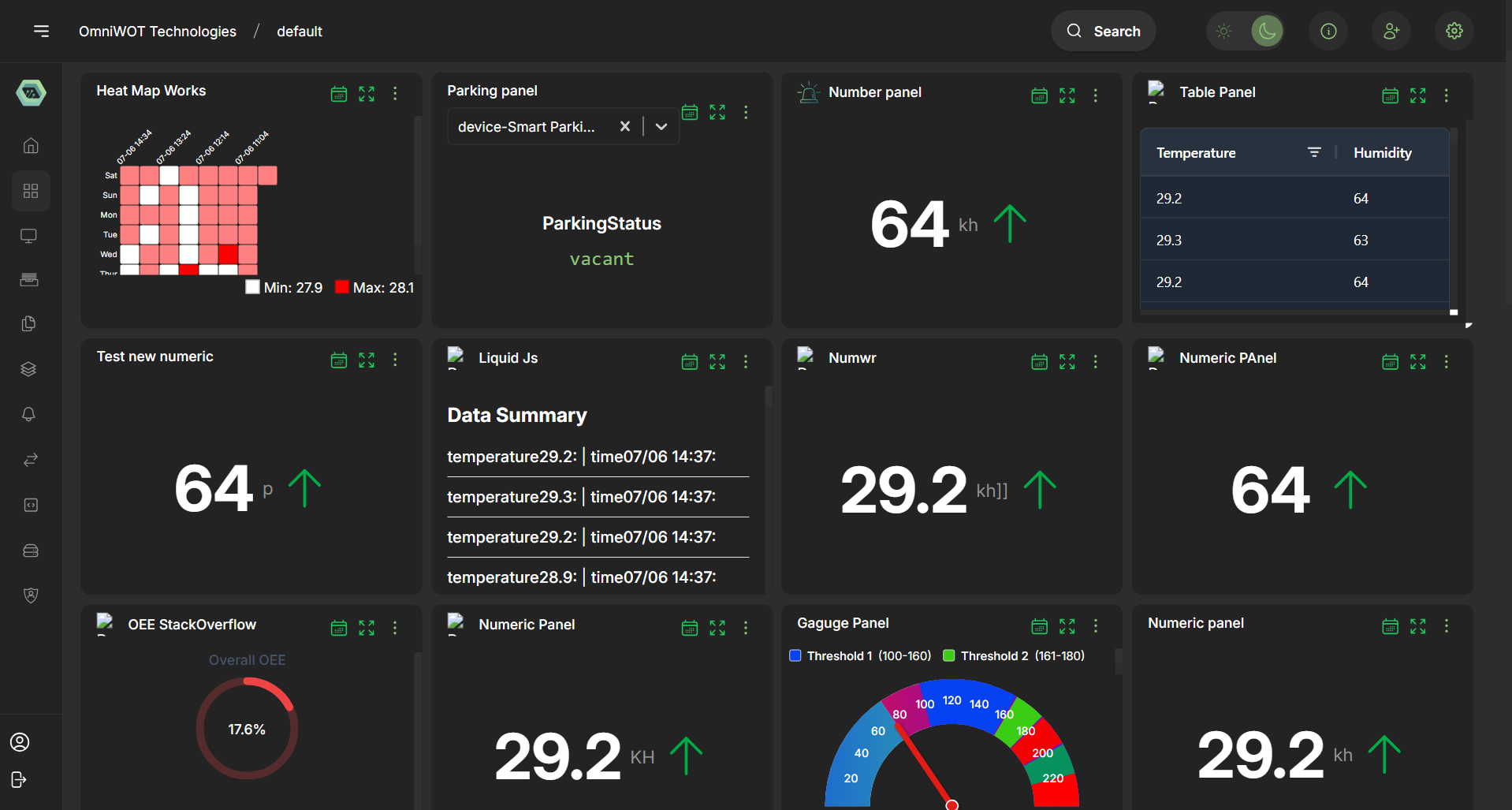This screenshot has width=1512, height=810.
Task: Open the code widget icon in sidebar
Action: coord(31,505)
